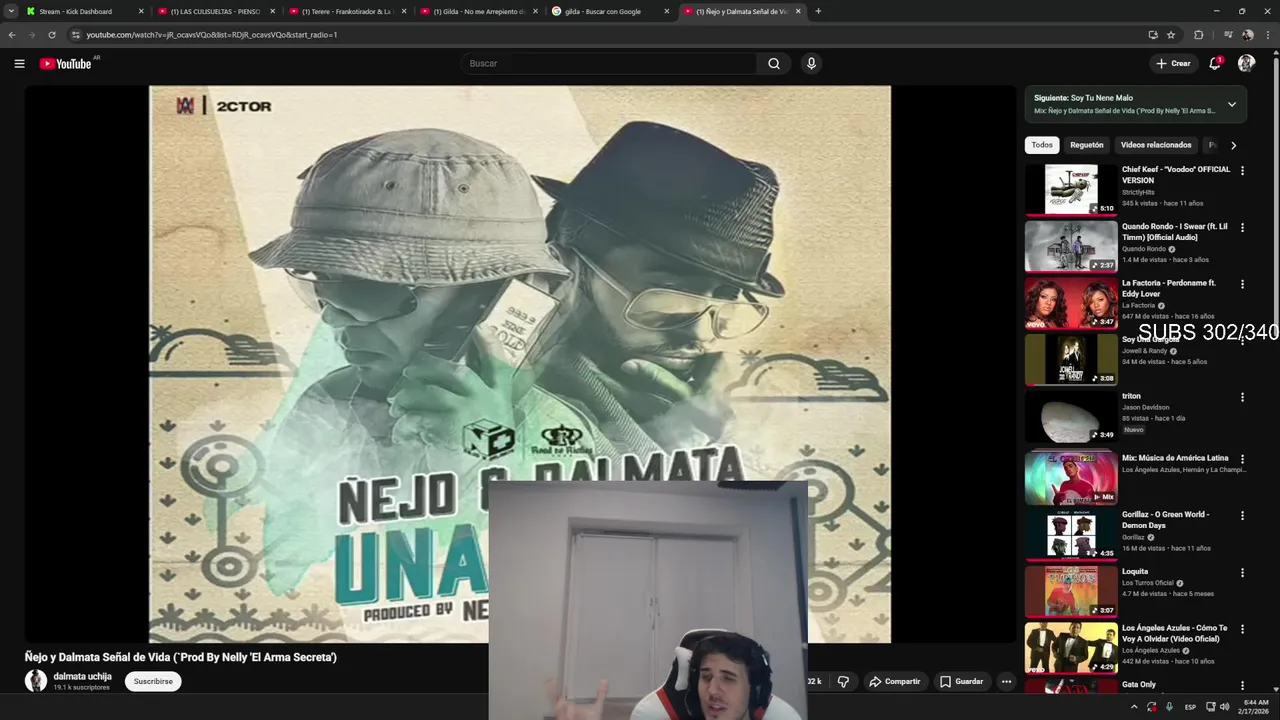The width and height of the screenshot is (1280, 720).
Task: Select the Todos filter chip
Action: pyautogui.click(x=1042, y=145)
